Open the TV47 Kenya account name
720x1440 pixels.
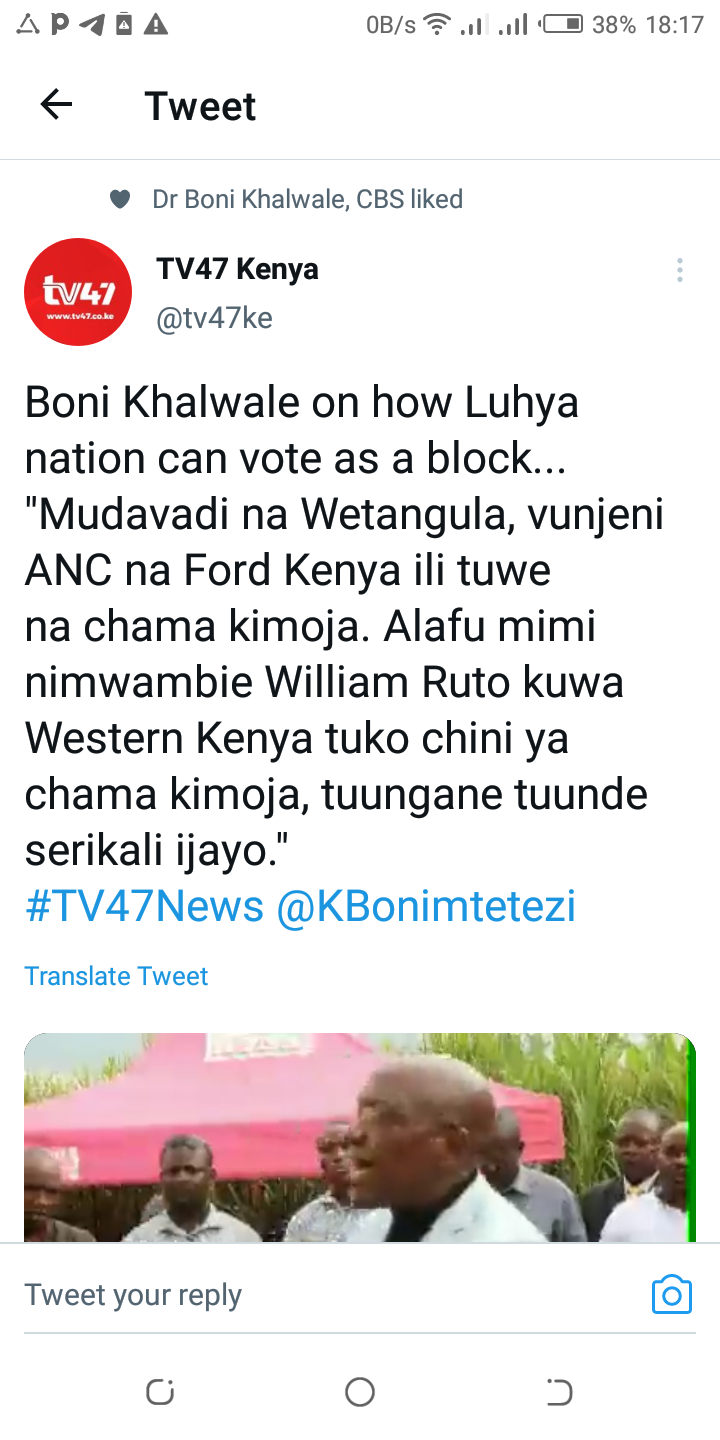pyautogui.click(x=237, y=269)
